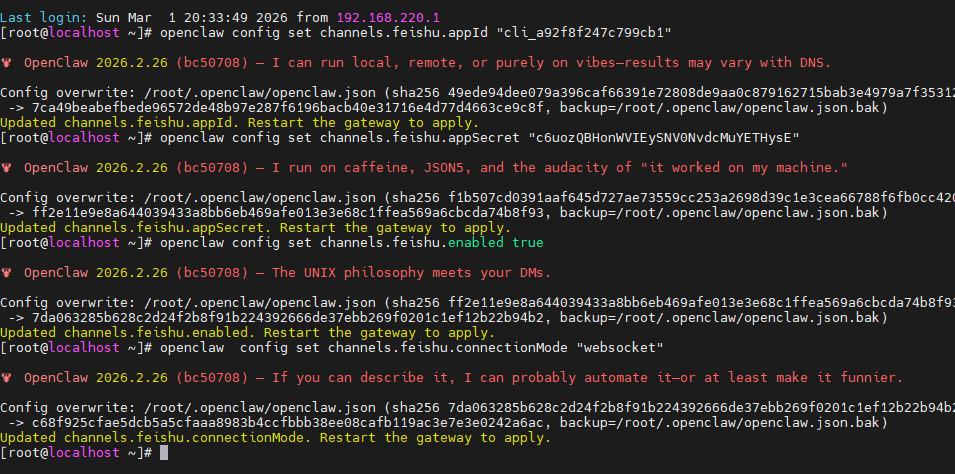Click 'The UNIX philosophy meets your DMs.'

412,272
